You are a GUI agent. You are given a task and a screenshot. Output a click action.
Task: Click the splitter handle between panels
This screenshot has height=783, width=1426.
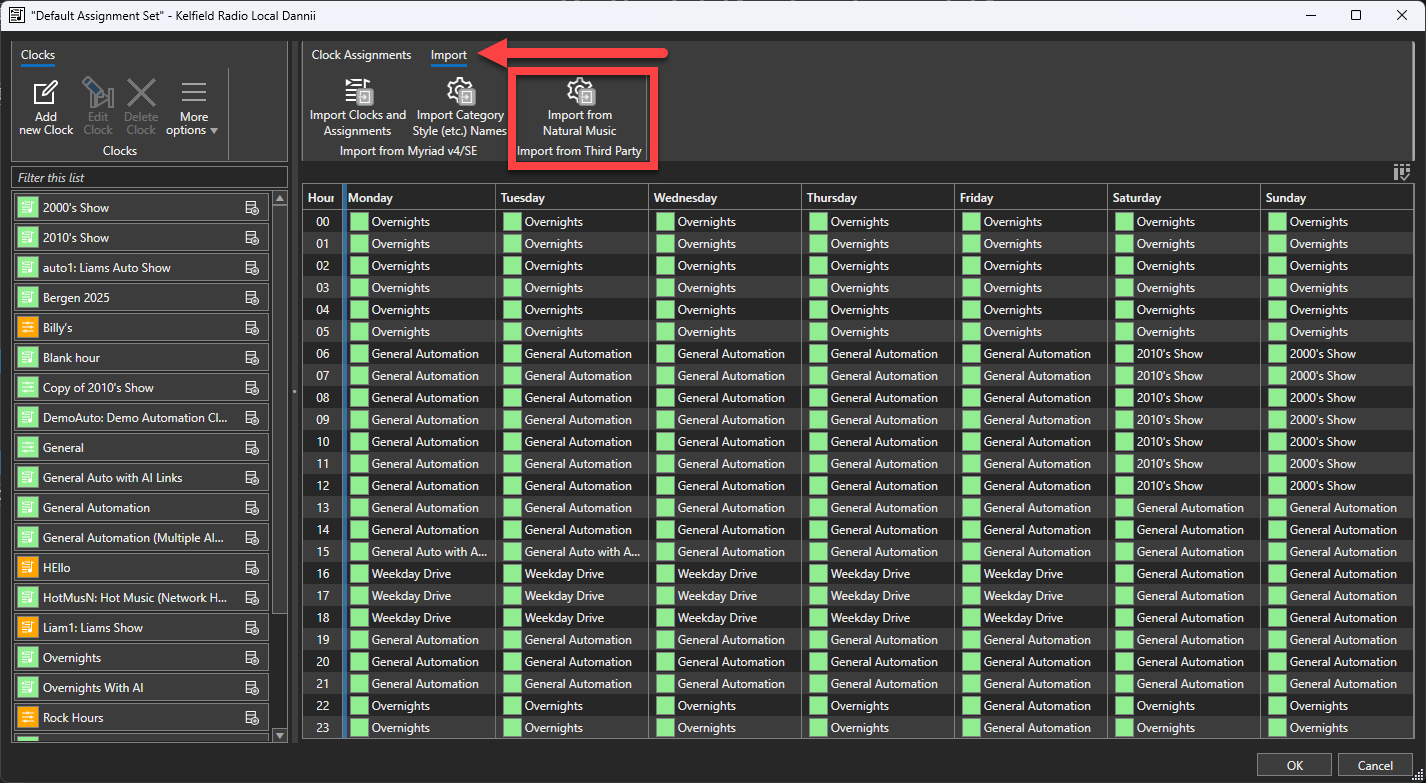click(294, 392)
